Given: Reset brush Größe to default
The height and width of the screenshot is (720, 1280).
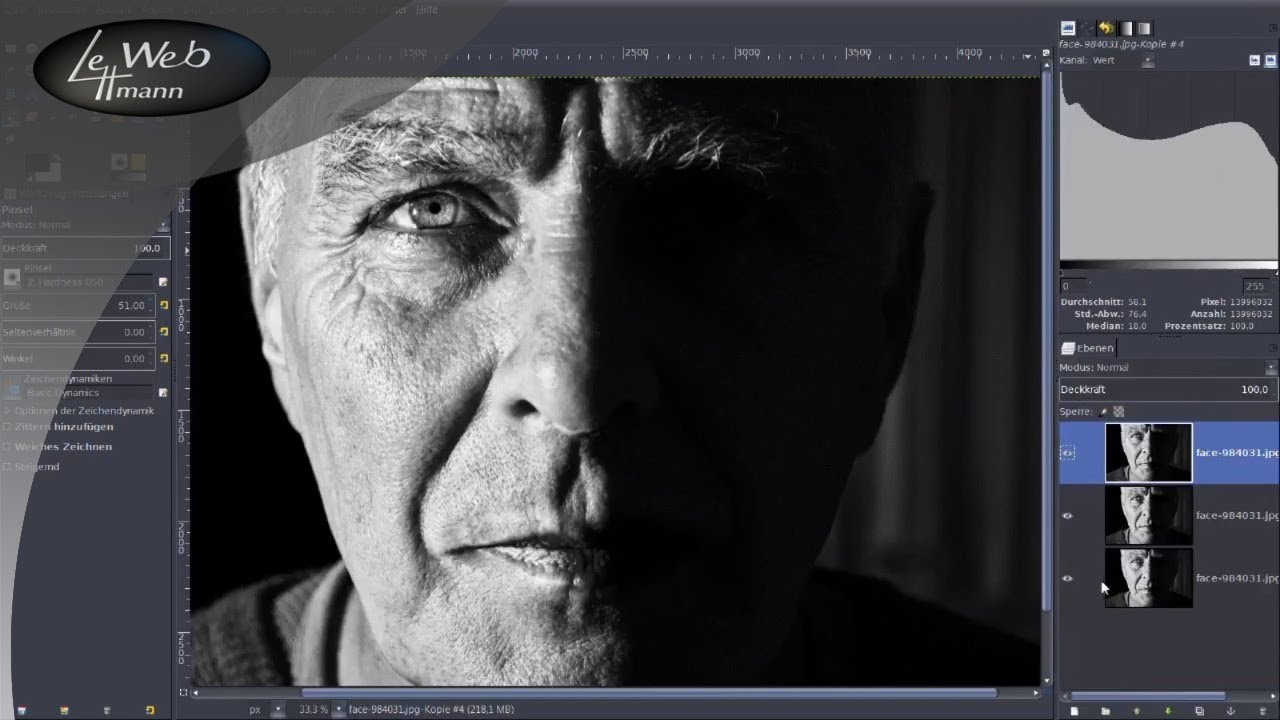Looking at the screenshot, I should (x=164, y=305).
